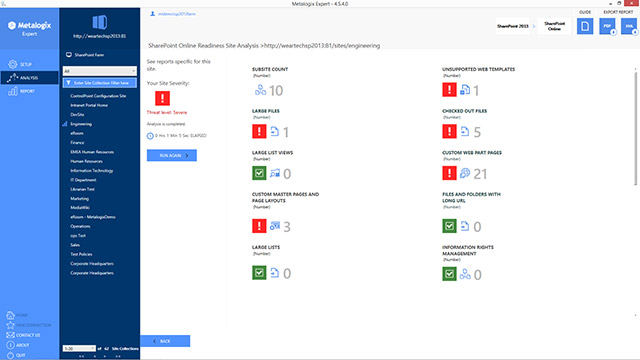Click the user account icon at top
Screen dimensions: 640x360
click(153, 14)
